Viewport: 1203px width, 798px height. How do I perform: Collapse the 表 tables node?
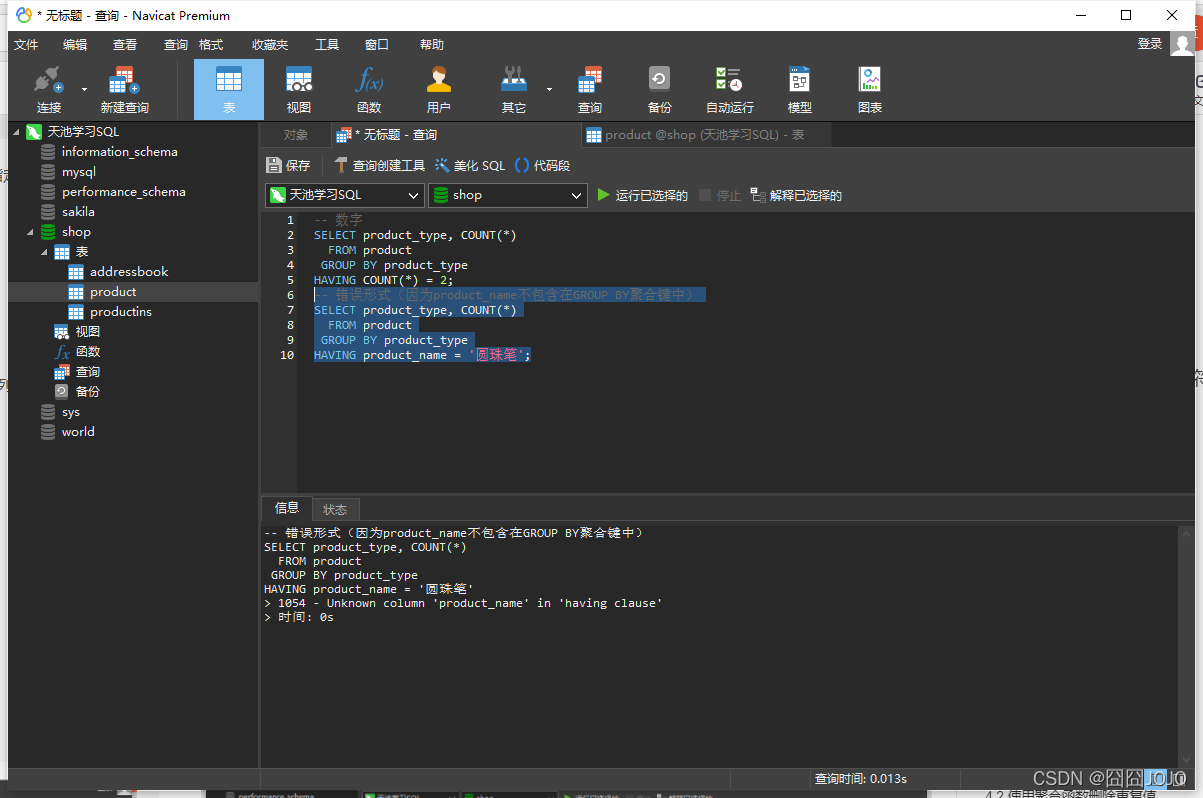(x=44, y=252)
